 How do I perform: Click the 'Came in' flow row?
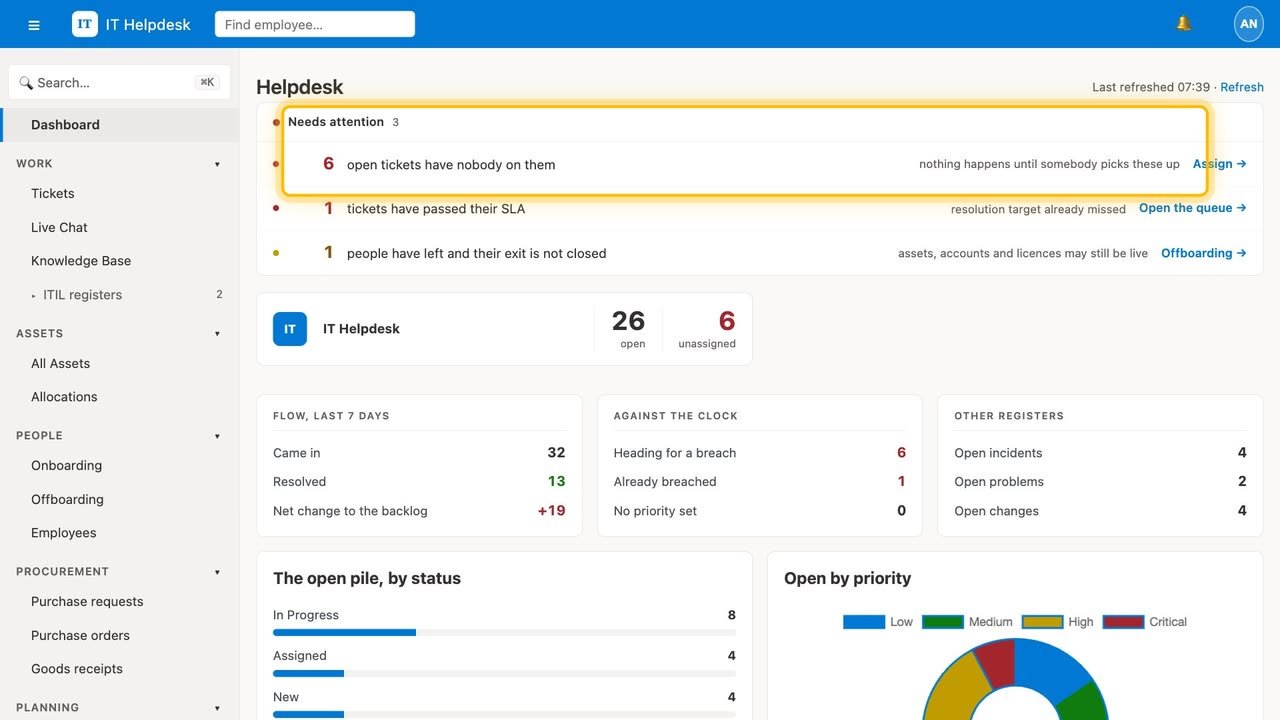[419, 453]
